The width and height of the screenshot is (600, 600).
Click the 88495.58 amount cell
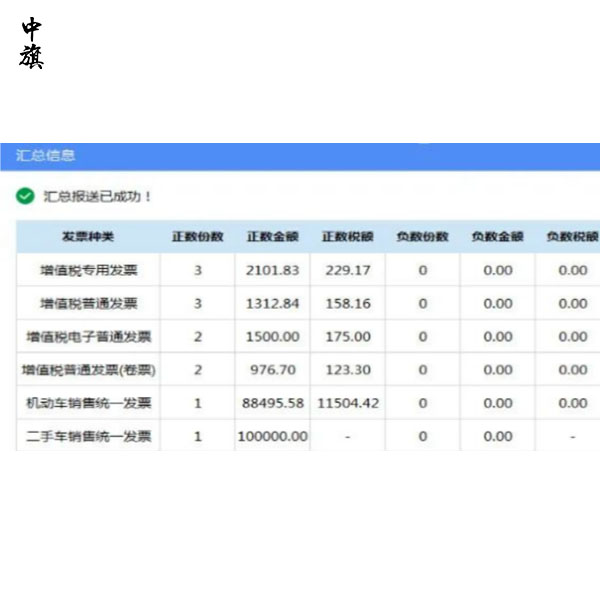tap(272, 403)
